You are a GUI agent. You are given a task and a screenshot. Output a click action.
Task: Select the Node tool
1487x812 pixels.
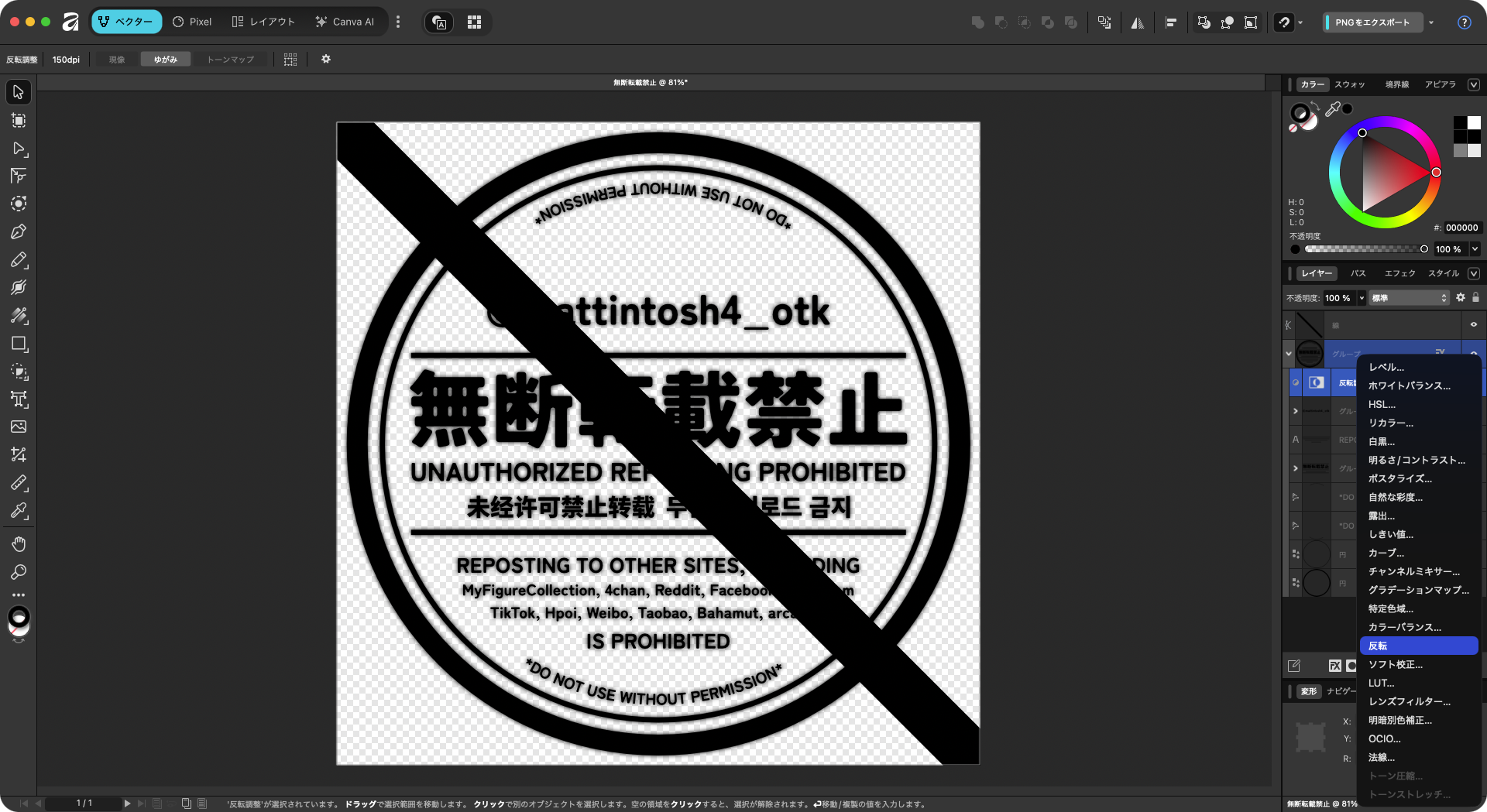pyautogui.click(x=19, y=148)
